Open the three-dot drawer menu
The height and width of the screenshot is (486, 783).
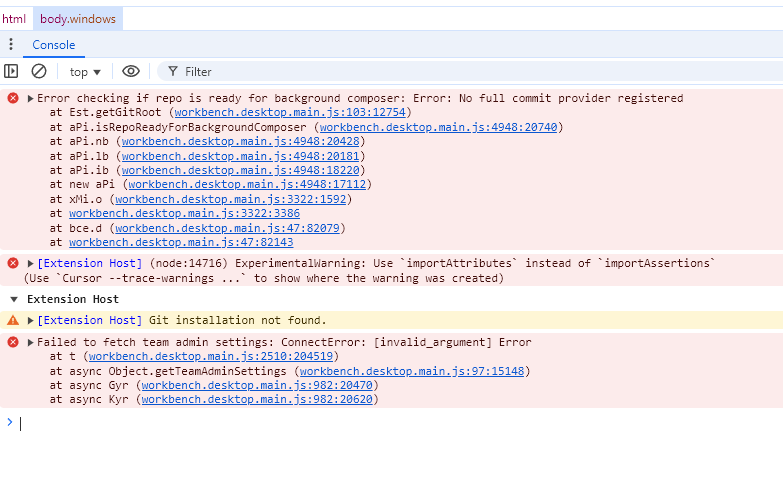coord(11,45)
